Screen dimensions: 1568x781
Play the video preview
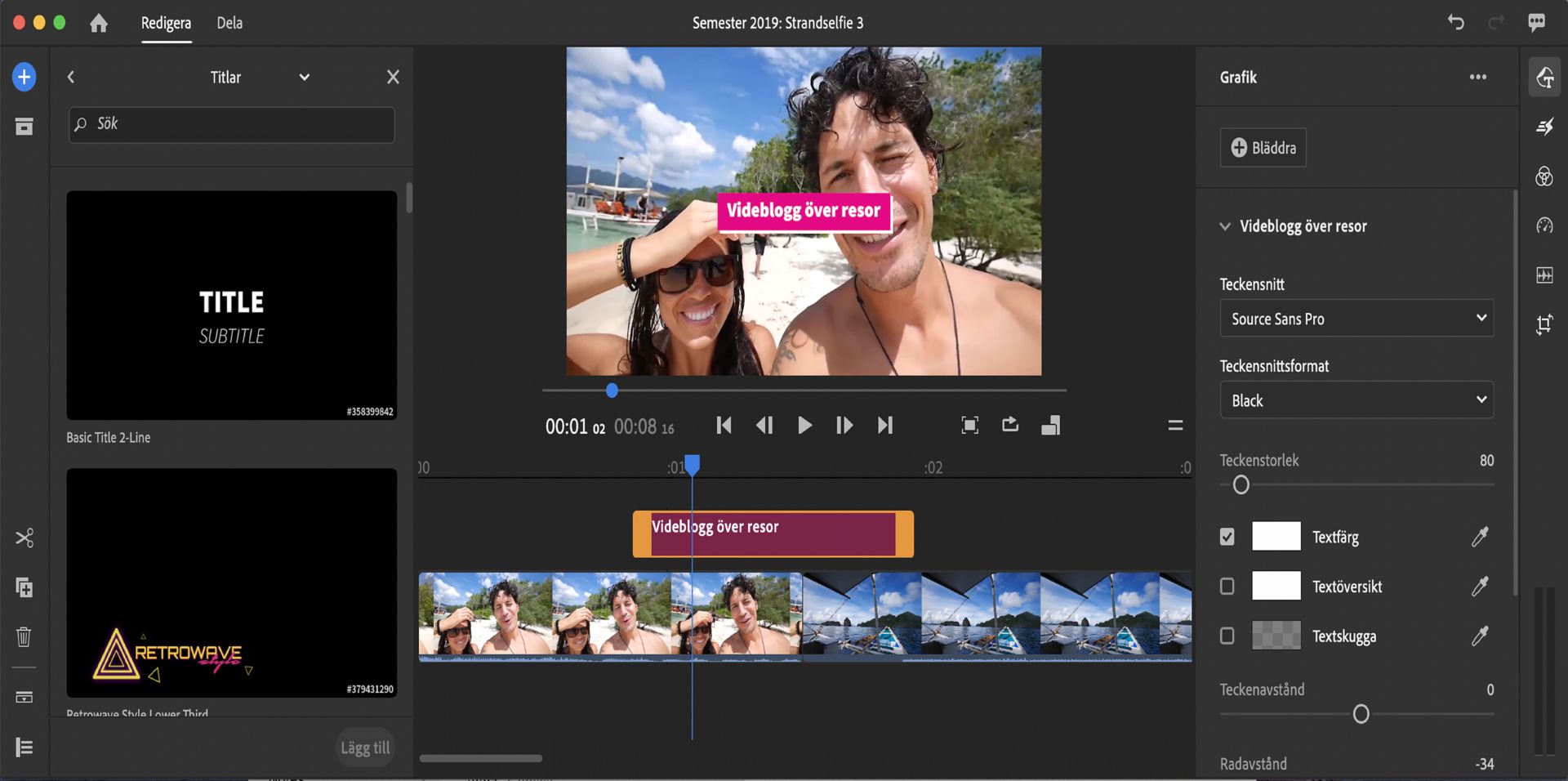pos(804,425)
